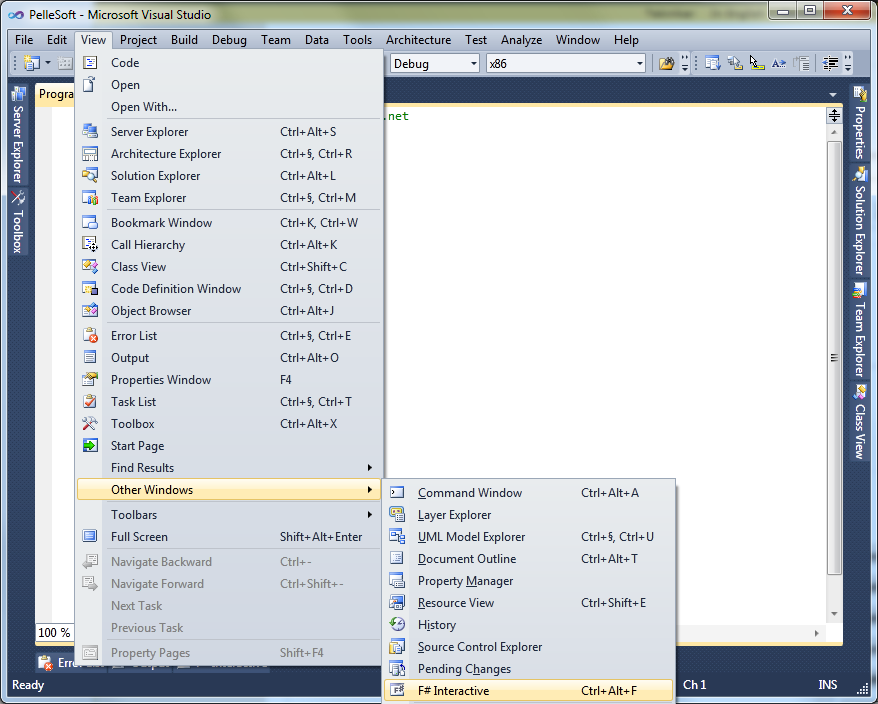The image size is (878, 704).
Task: Click the Architecture Explorer menu icon
Action: click(x=90, y=153)
